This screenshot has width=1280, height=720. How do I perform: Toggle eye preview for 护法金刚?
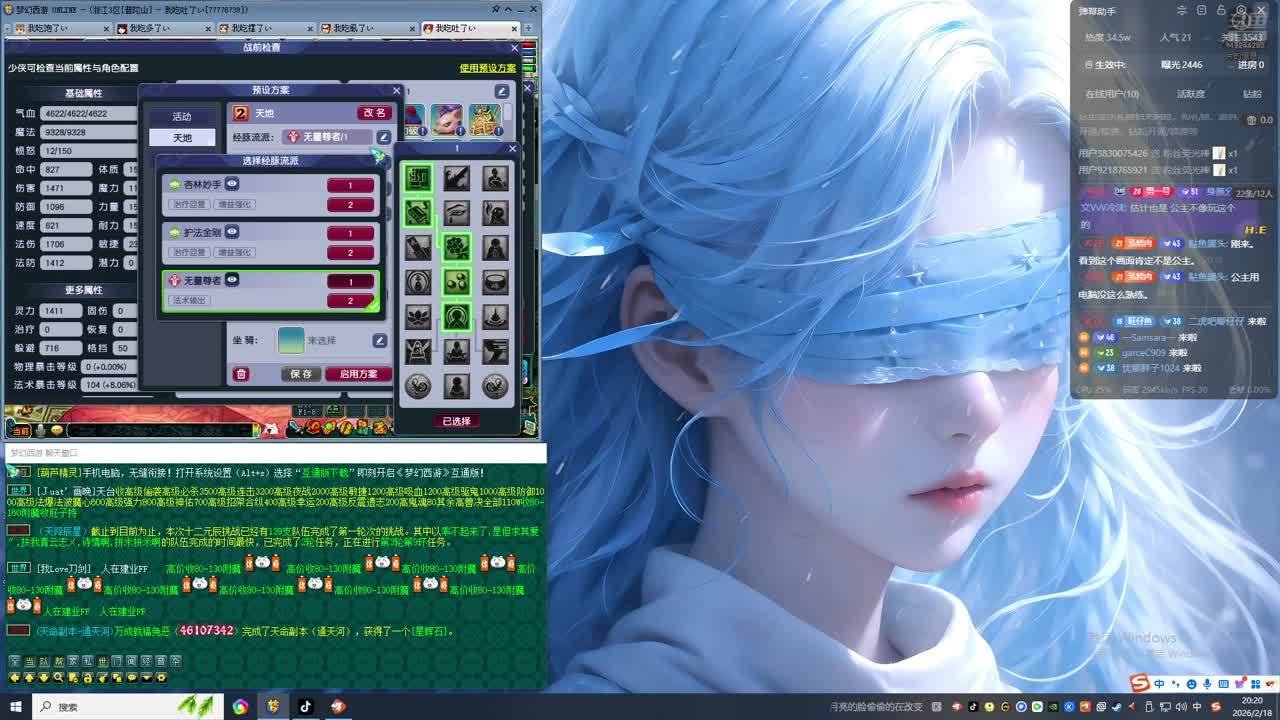(232, 232)
